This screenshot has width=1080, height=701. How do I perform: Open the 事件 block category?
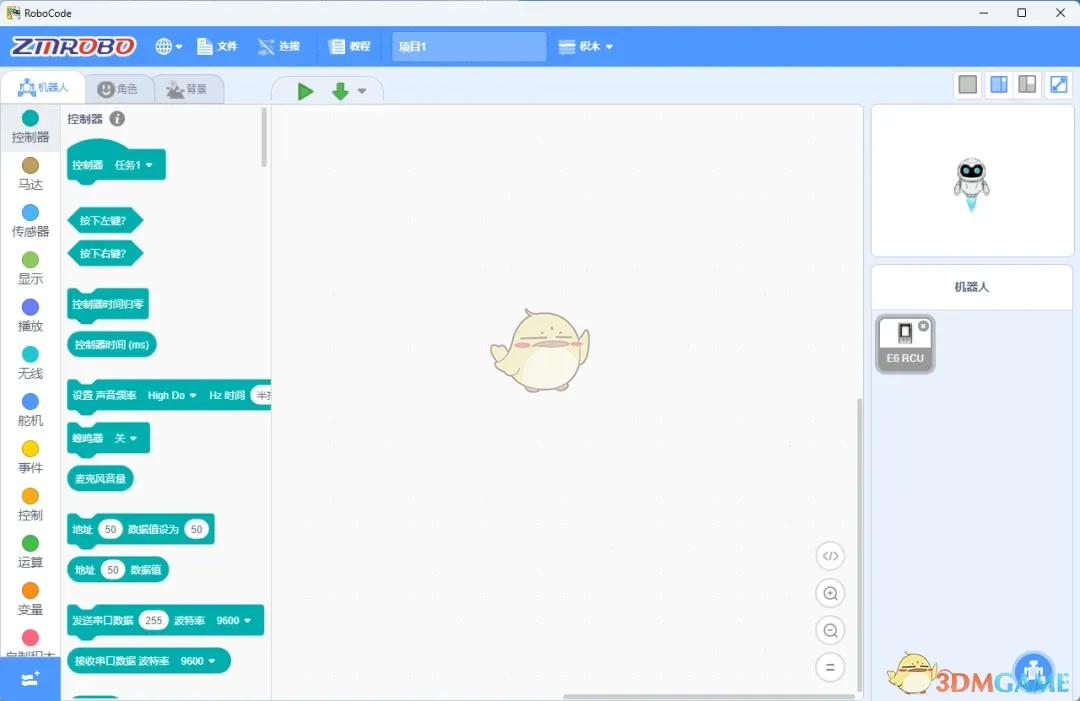click(30, 448)
